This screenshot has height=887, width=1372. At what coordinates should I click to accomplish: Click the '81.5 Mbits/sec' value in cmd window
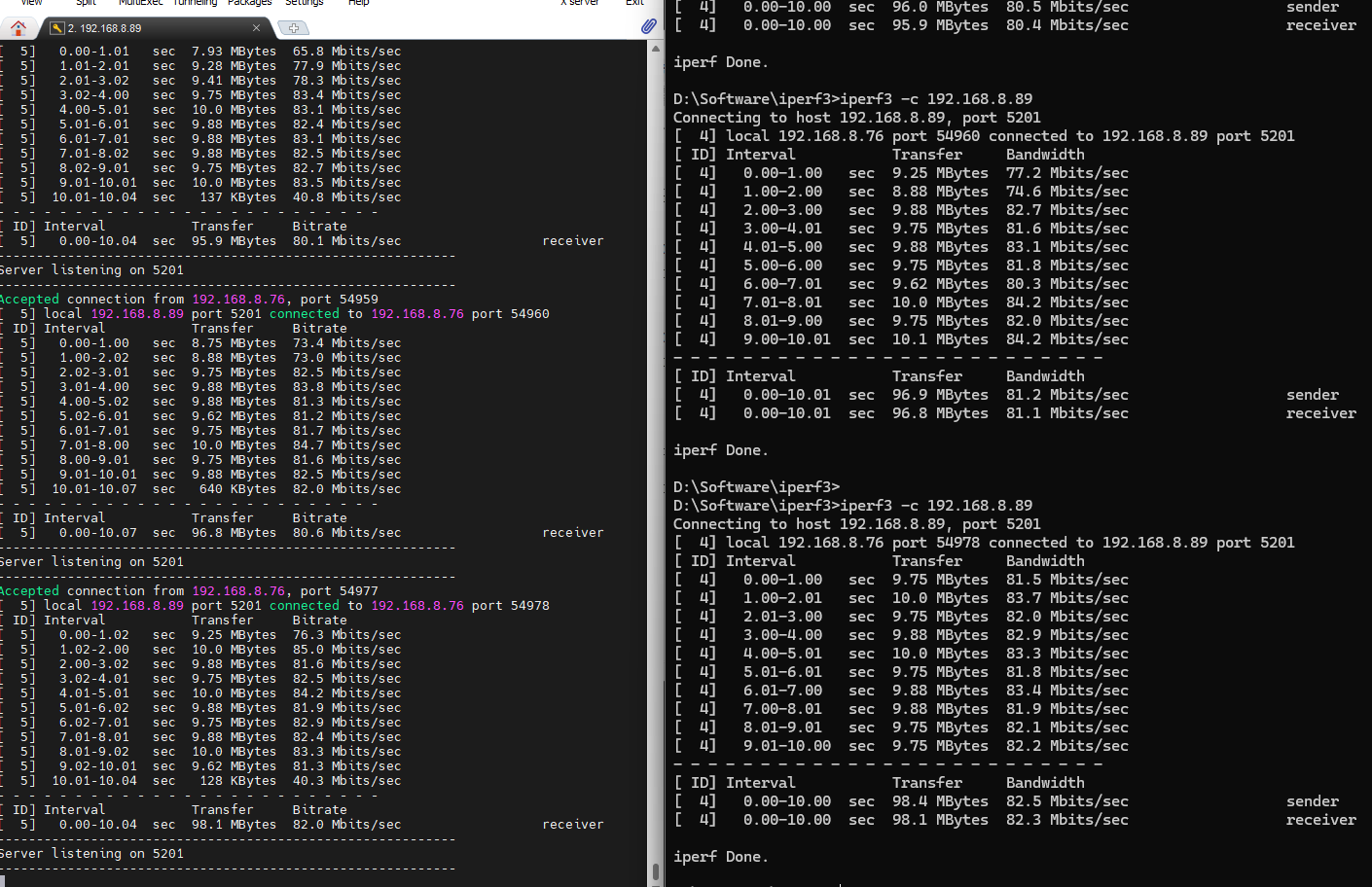[1067, 580]
